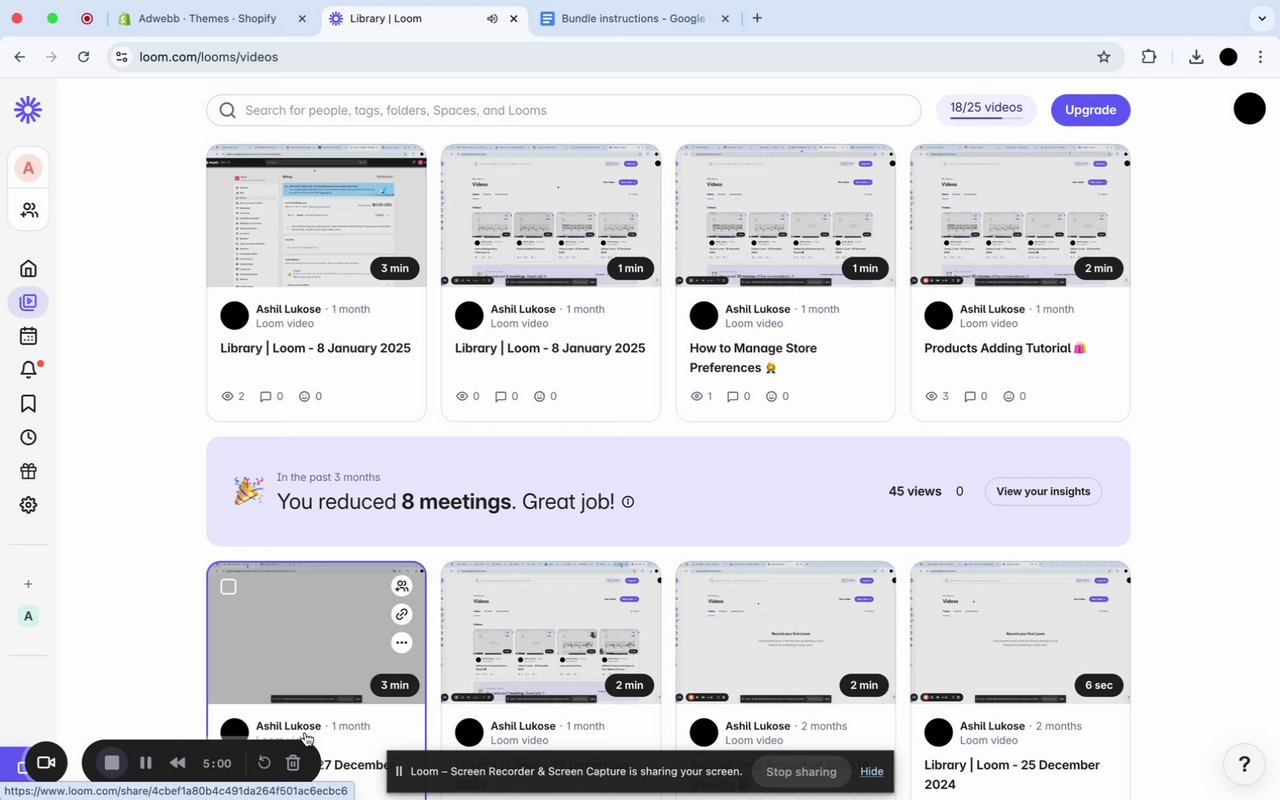Close the Adwebb Themes Shopify tab
Image resolution: width=1280 pixels, height=800 pixels.
point(302,18)
